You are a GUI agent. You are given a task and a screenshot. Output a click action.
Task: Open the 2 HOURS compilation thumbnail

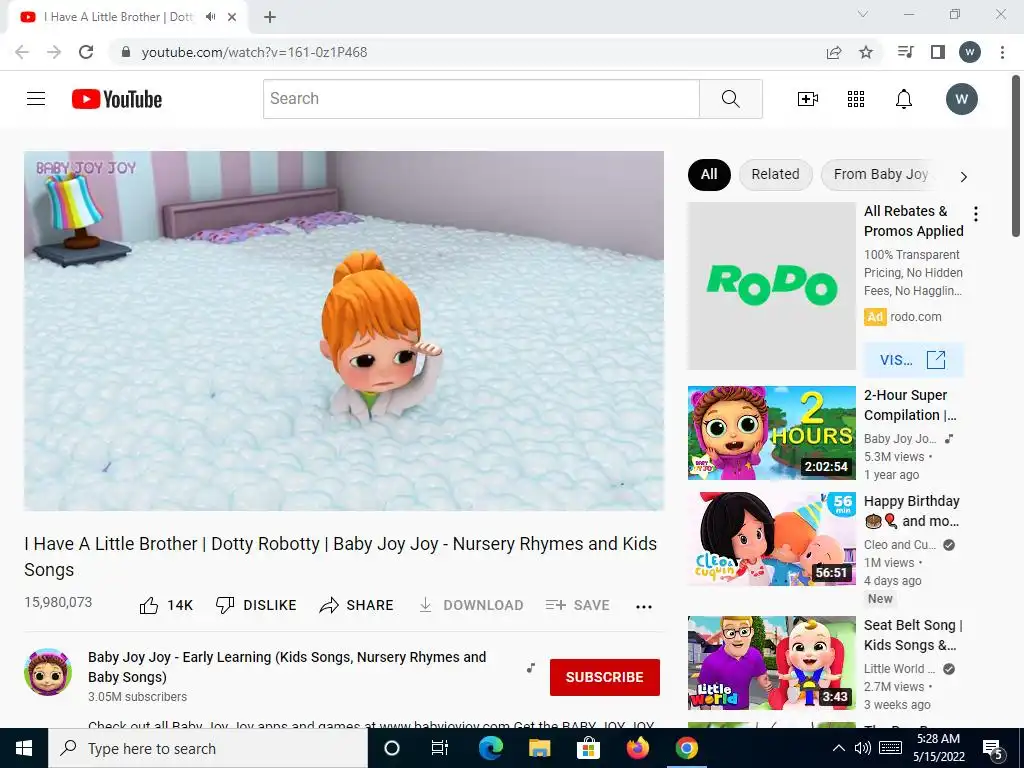[771, 433]
